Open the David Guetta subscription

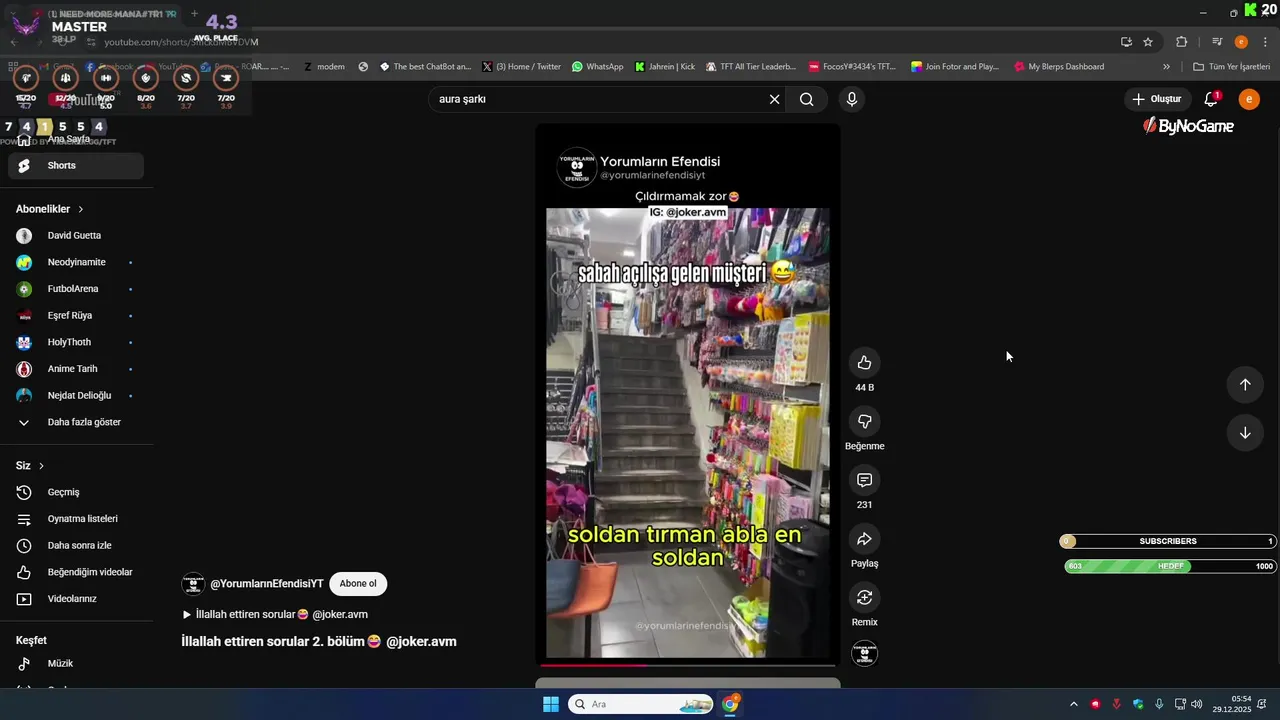(x=76, y=236)
